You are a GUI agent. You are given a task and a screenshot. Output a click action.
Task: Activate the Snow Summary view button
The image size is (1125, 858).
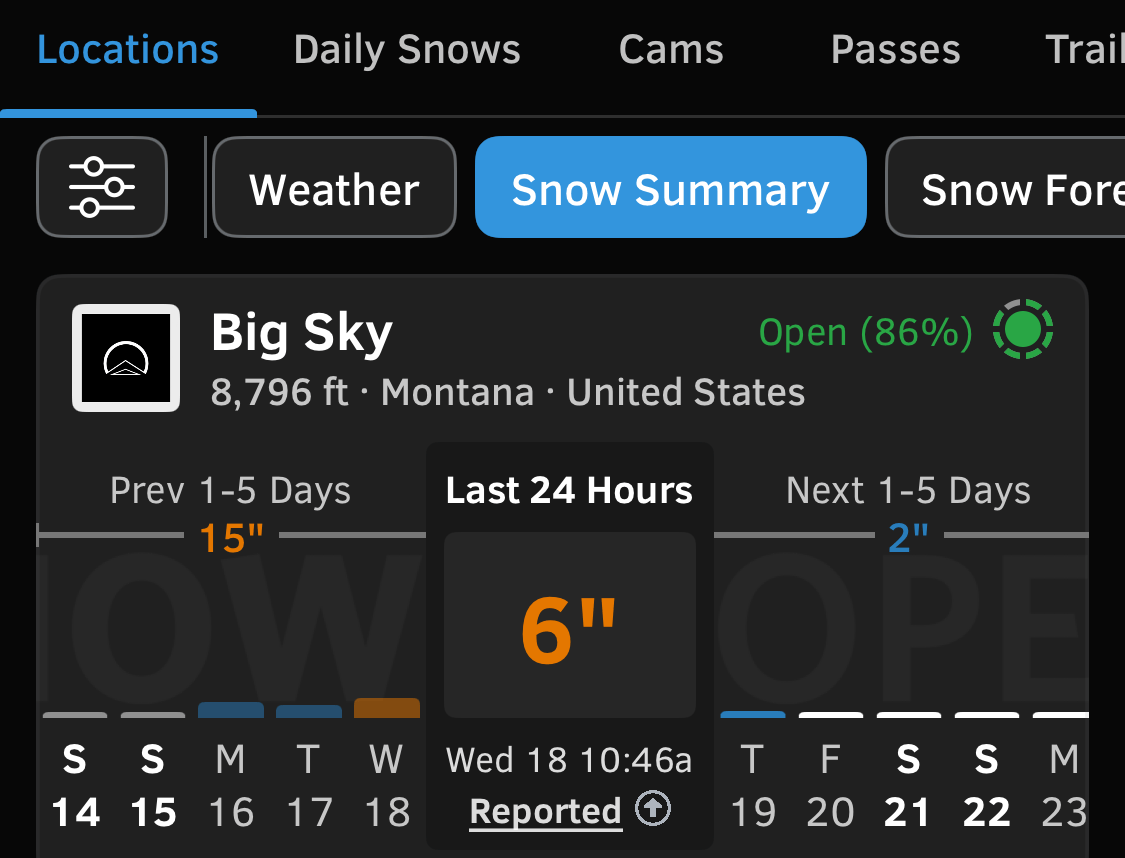(670, 188)
